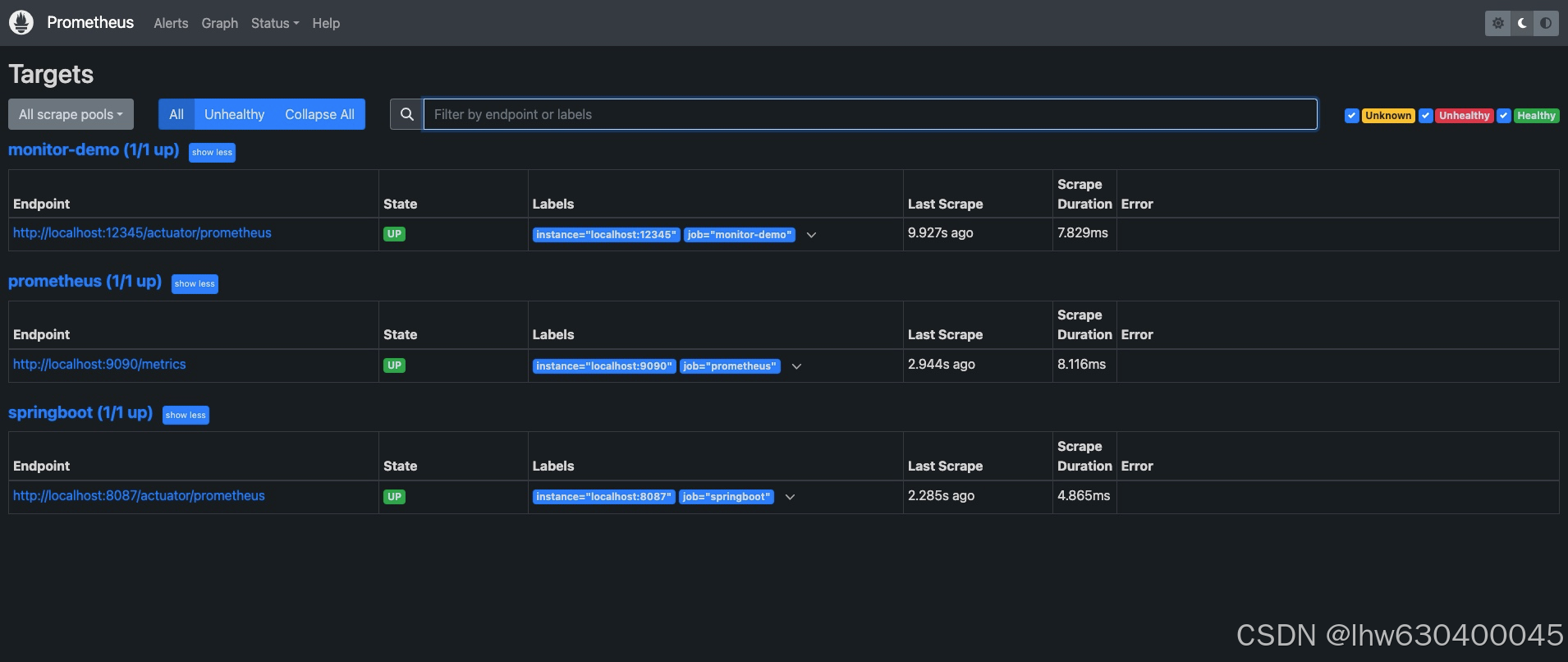1568x662 pixels.
Task: Switch to the light theme sun icon
Action: (x=1498, y=23)
